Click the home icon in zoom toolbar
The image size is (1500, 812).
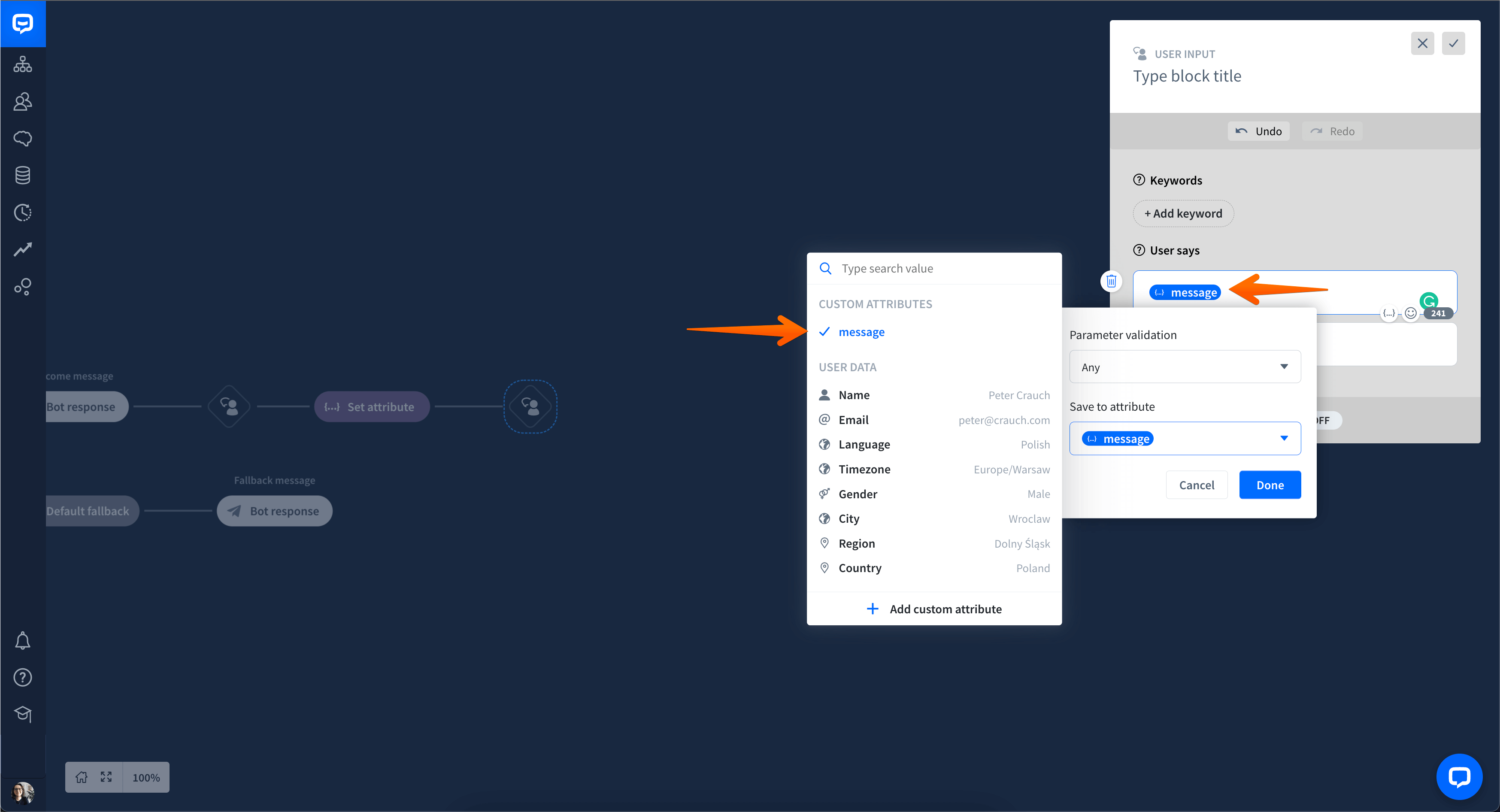point(82,777)
